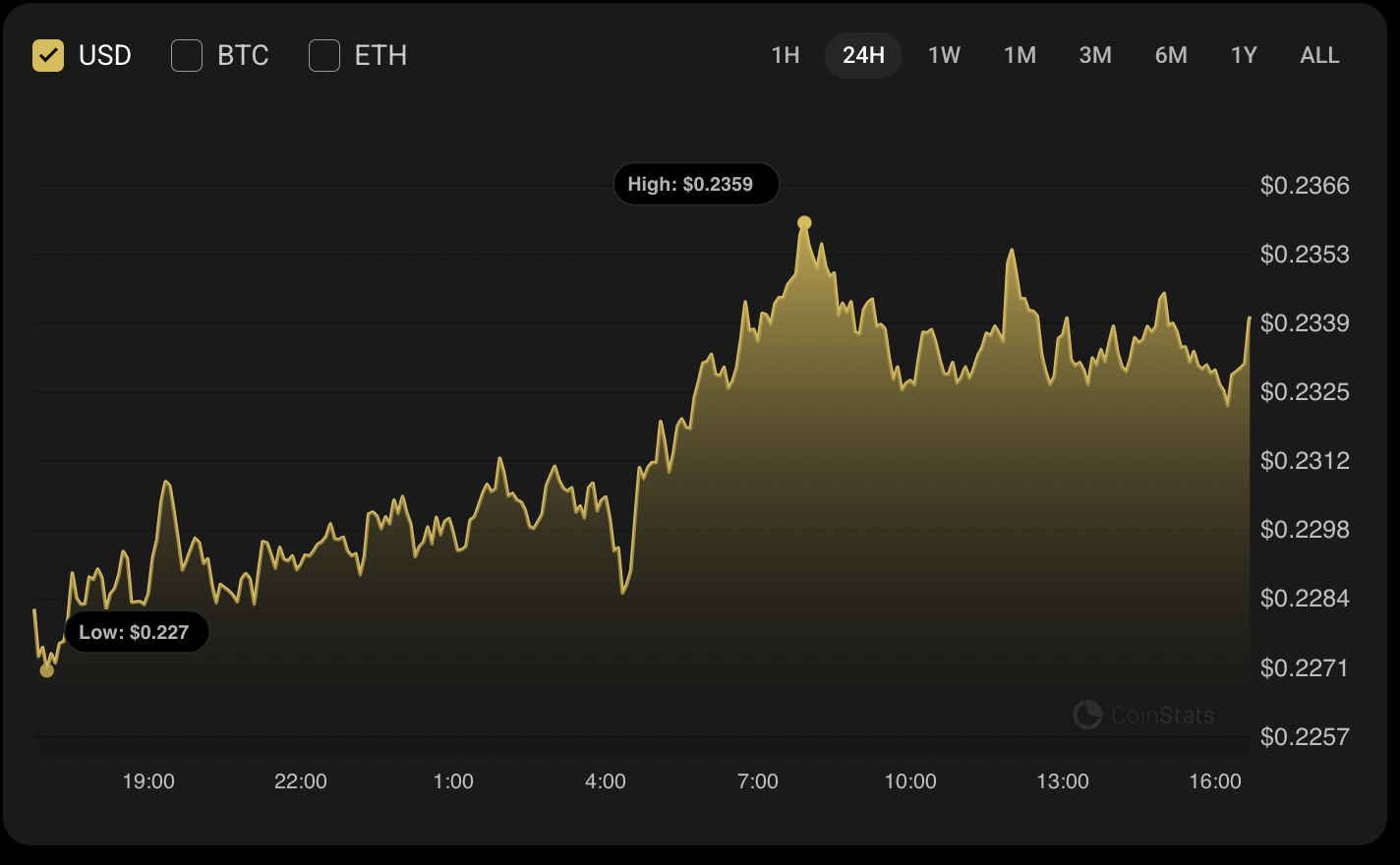Screen dimensions: 1400x865
Task: Click the 4:00 time axis label
Action: pyautogui.click(x=606, y=781)
